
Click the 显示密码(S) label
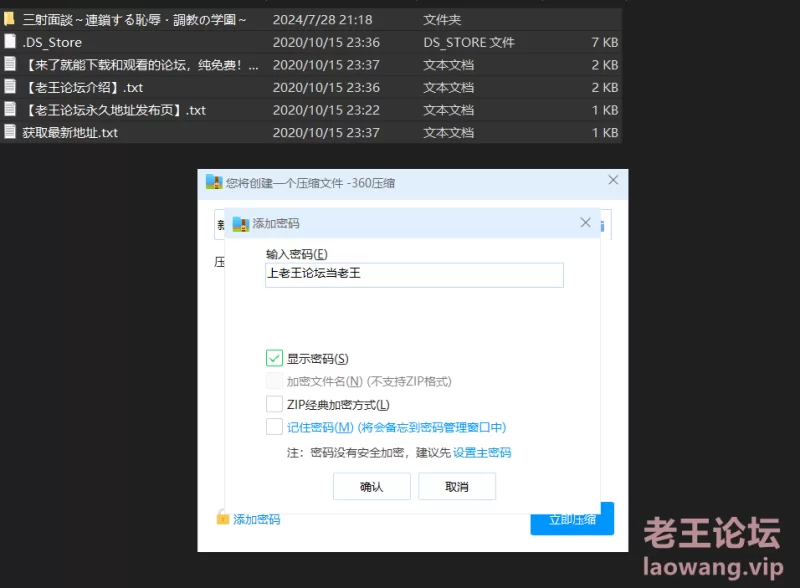(317, 359)
